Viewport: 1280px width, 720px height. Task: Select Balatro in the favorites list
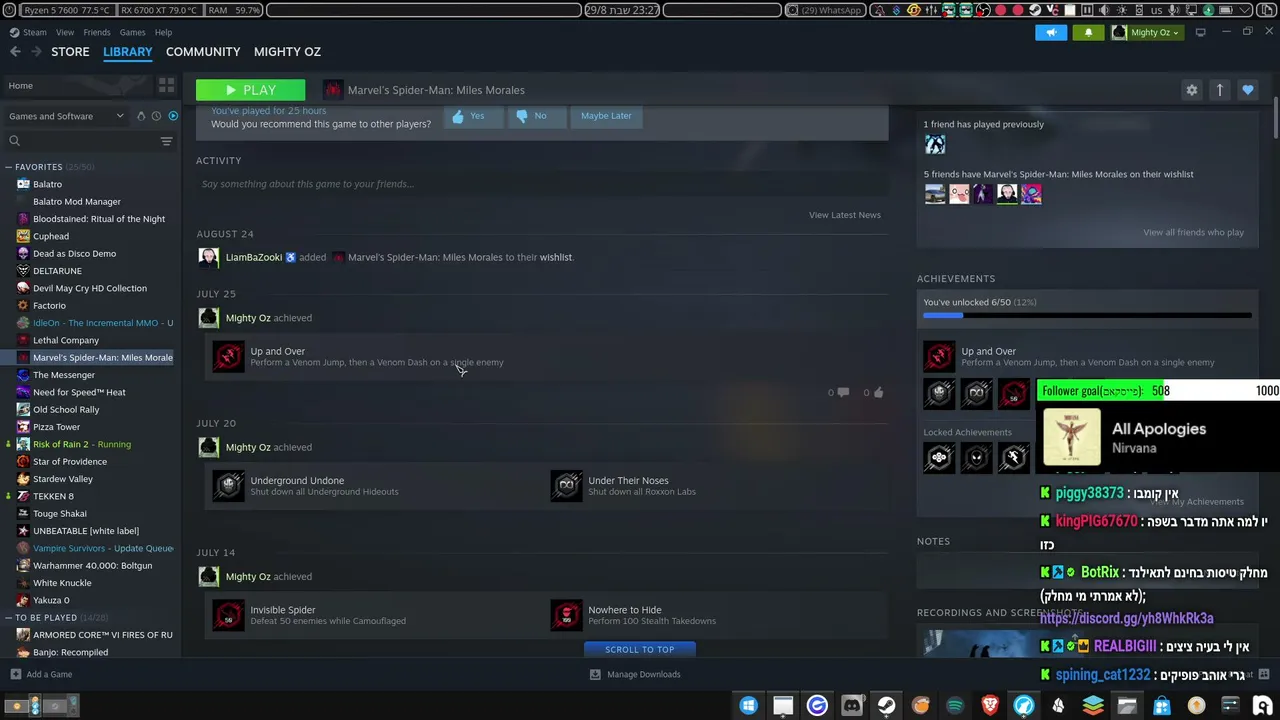point(47,184)
